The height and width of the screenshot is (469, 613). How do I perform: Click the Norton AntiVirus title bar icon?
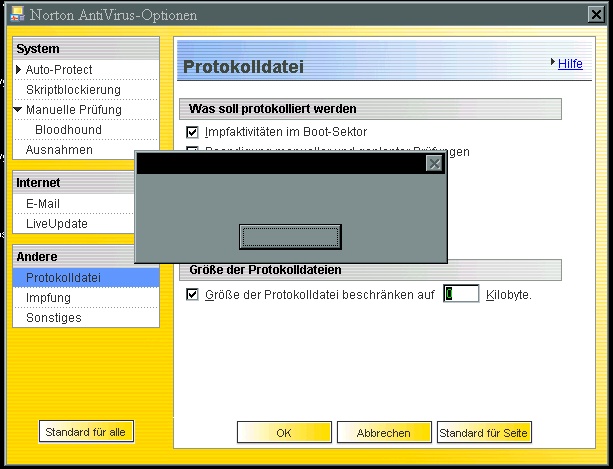click(x=17, y=14)
